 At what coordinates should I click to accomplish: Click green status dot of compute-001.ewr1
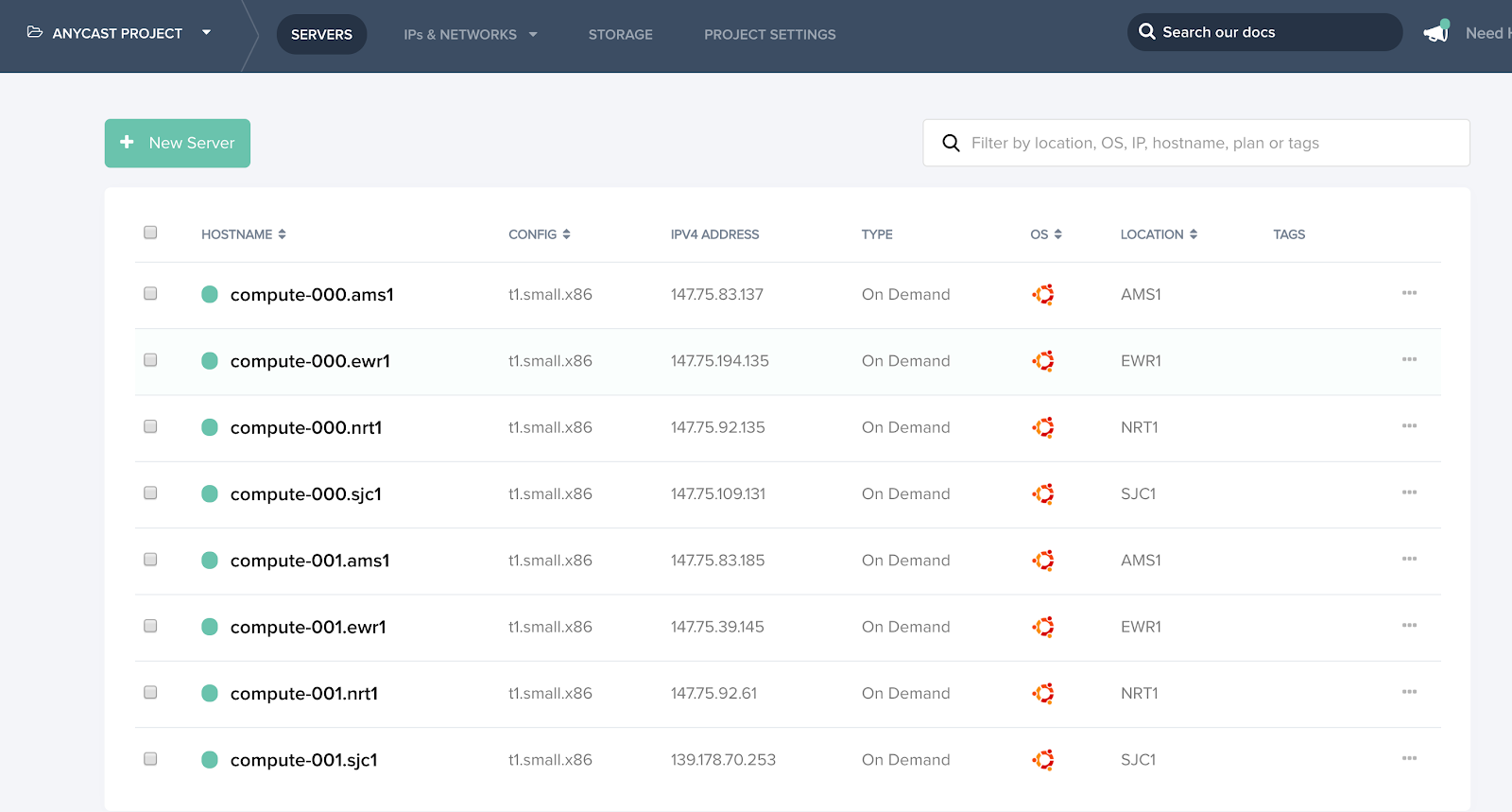210,627
